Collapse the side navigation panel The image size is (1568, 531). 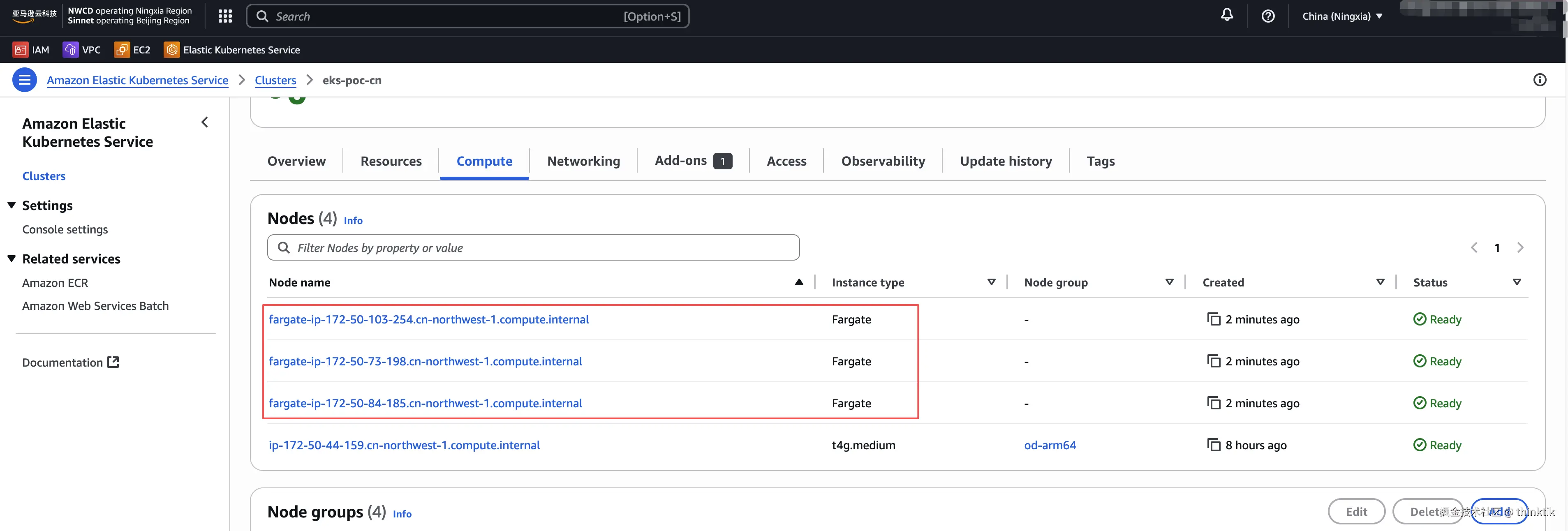tap(204, 123)
